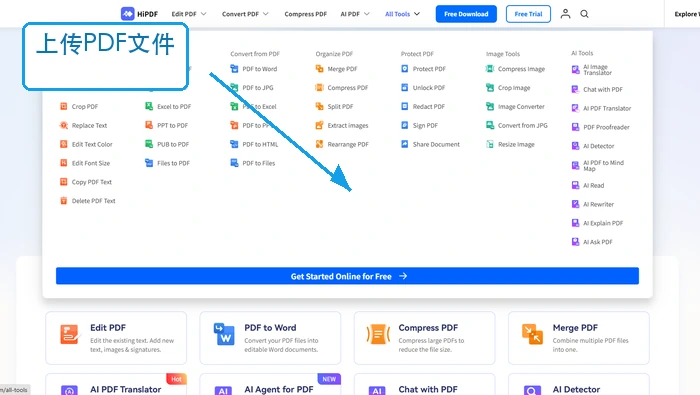This screenshot has height=395, width=700.
Task: Select the Edit PDF nav label
Action: click(184, 14)
